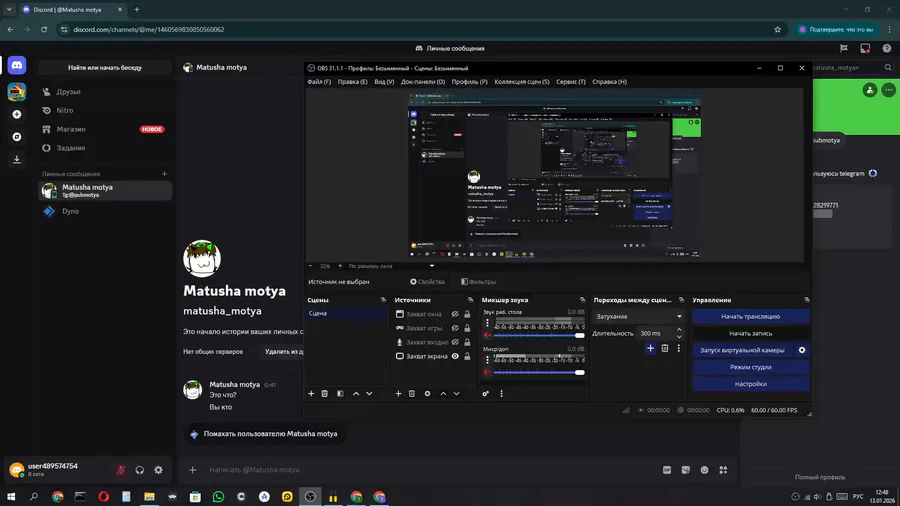Create new direct message plus icon
The width and height of the screenshot is (900, 506).
(165, 174)
